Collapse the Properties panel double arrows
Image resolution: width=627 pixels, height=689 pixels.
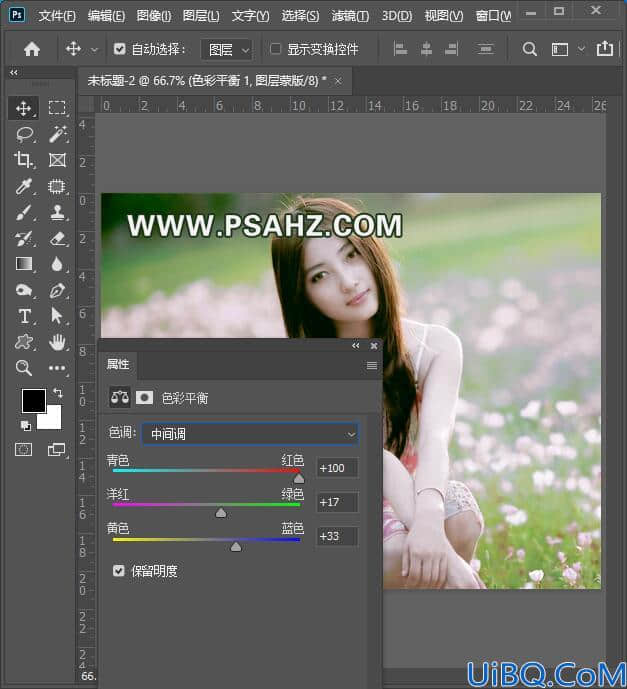click(355, 346)
